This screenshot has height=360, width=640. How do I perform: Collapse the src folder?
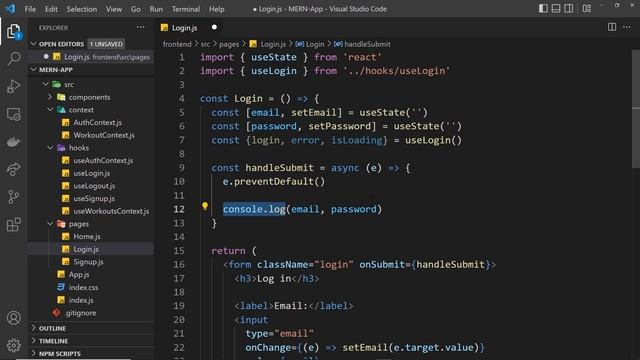(x=46, y=84)
